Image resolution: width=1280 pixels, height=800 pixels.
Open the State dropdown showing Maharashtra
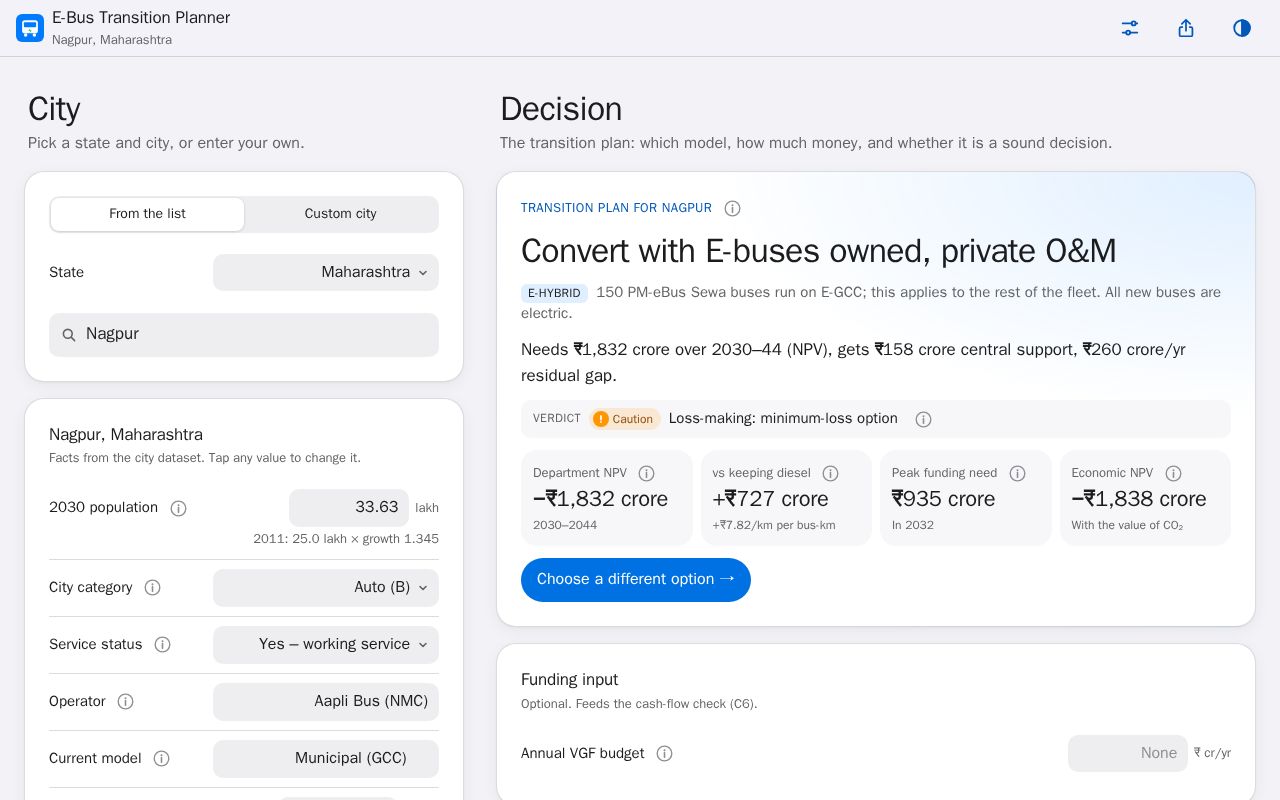click(326, 272)
